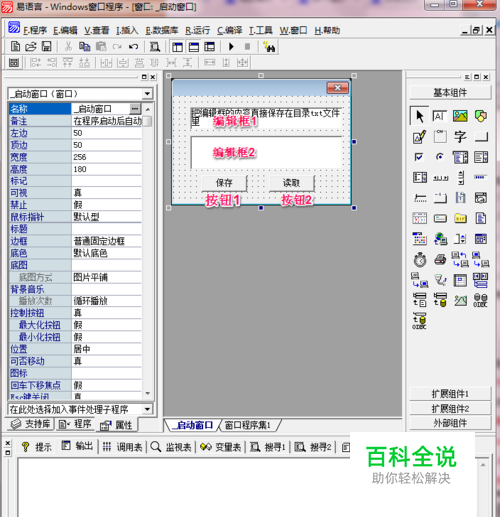Toggle the third window layout toolbar button
This screenshot has width=500, height=517.
point(210,47)
